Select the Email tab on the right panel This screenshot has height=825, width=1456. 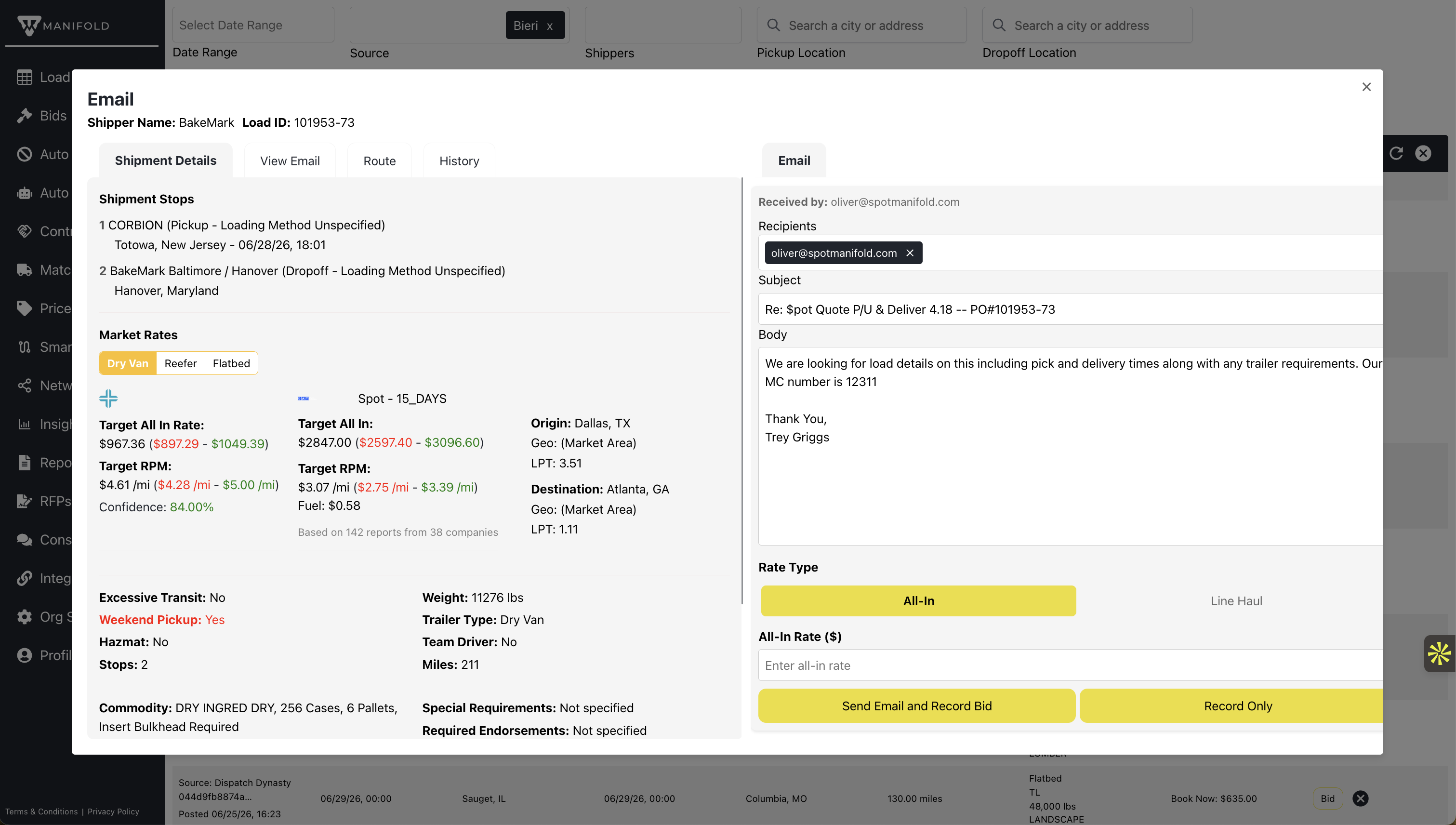[x=794, y=160]
